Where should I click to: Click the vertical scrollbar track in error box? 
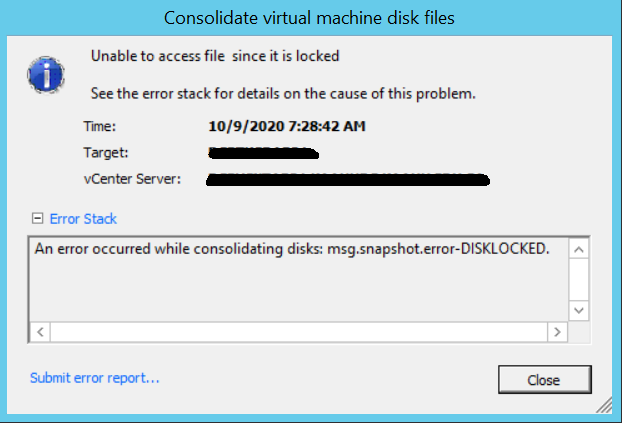click(579, 280)
